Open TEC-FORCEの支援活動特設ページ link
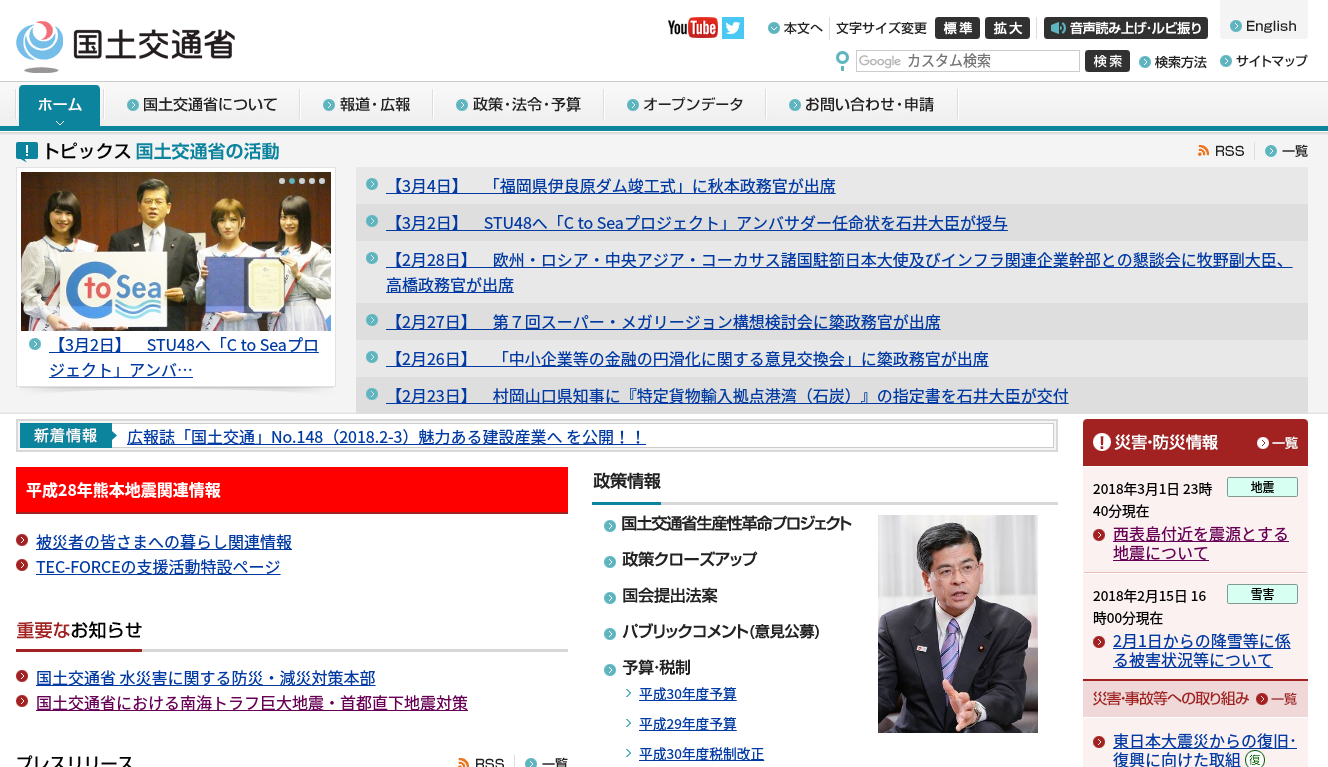 tap(158, 567)
